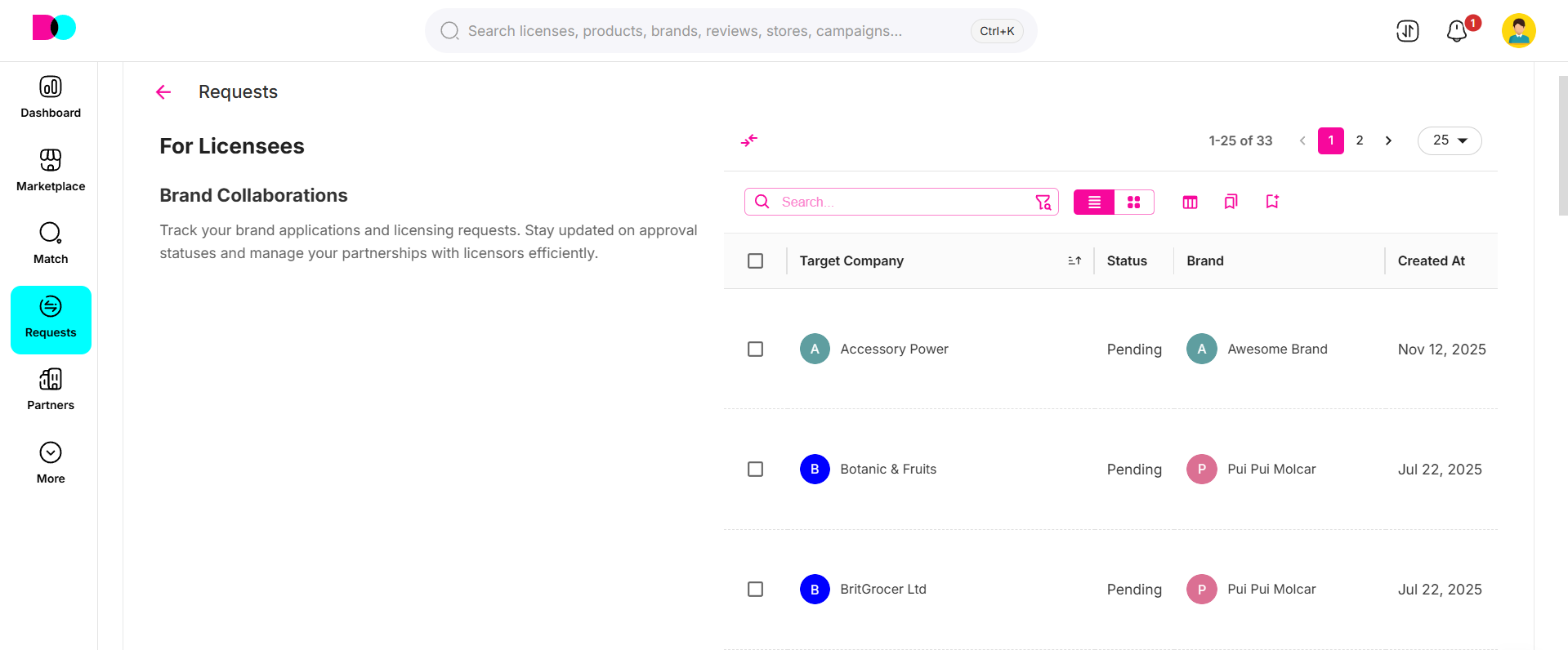Open the filter search icon
Screen dimensions: 1568x650
[1043, 202]
